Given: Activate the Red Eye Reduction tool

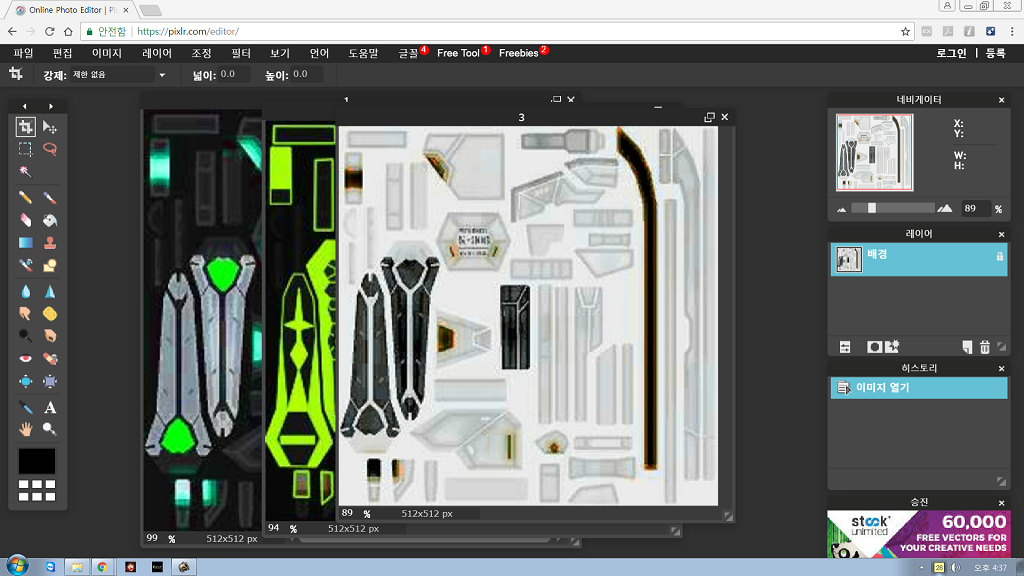Looking at the screenshot, I should tap(25, 359).
